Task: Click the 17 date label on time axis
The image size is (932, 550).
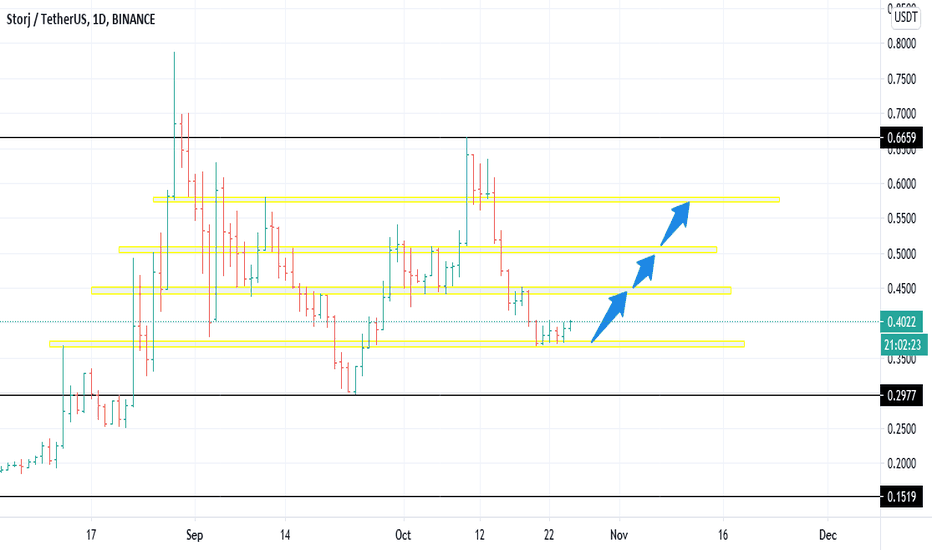Action: [91, 535]
